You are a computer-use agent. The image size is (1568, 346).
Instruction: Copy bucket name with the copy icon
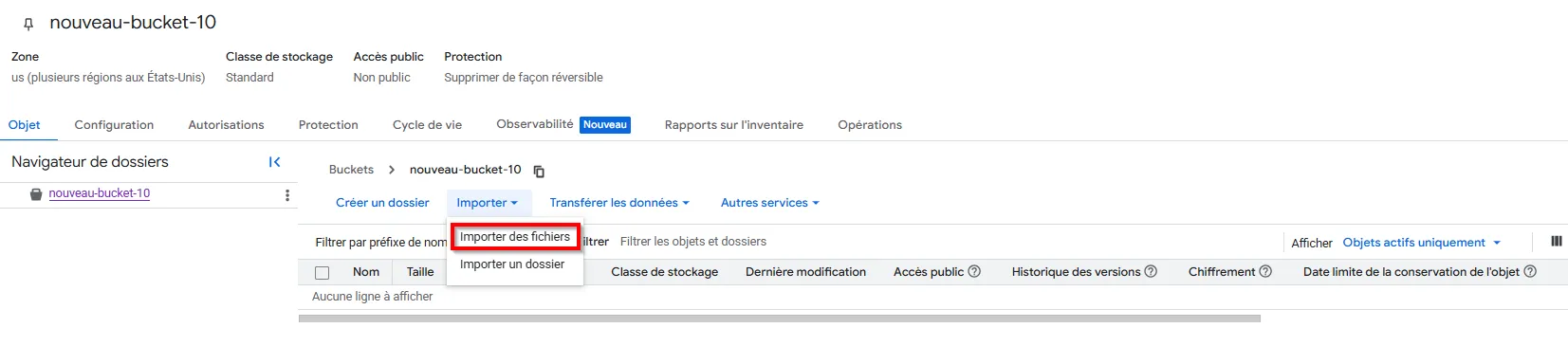[539, 172]
